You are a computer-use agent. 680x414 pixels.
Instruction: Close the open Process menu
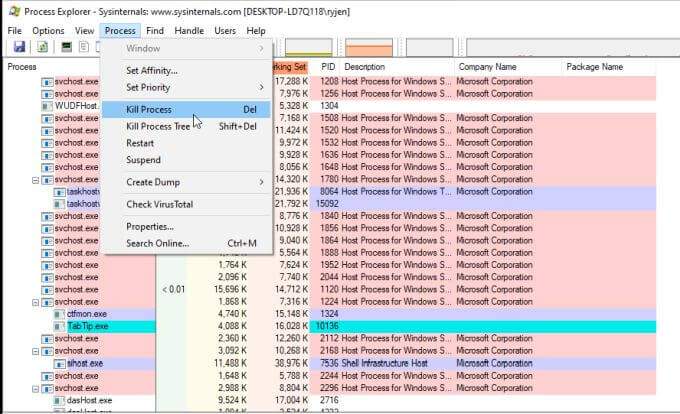(120, 31)
